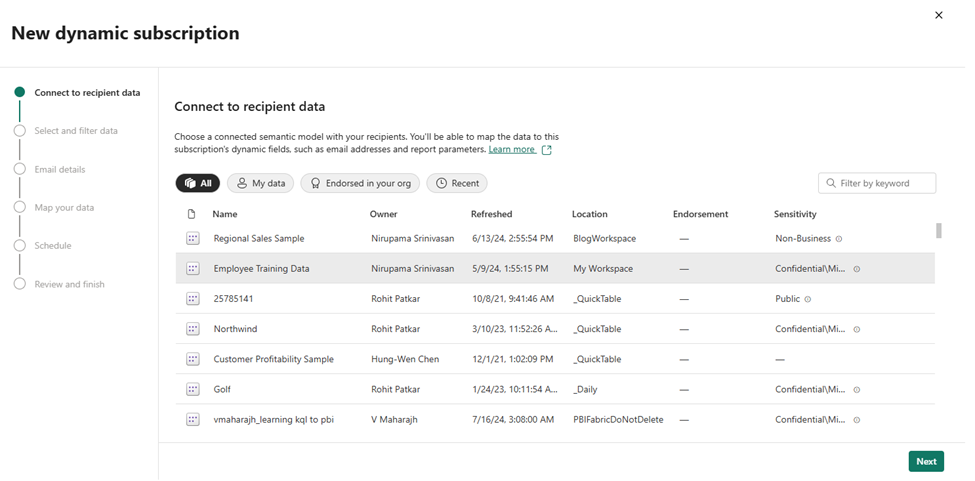The image size is (975, 481).
Task: Click the semantic model icon beside Regional Sales Sample
Action: pyautogui.click(x=193, y=239)
